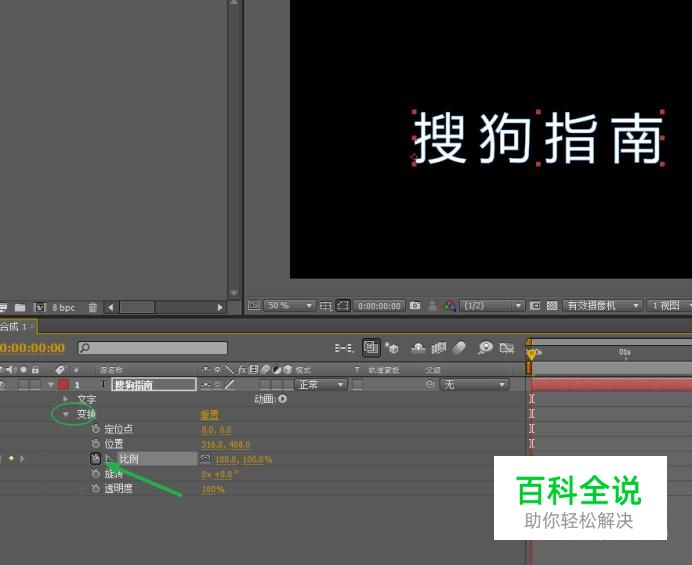Toggle draft 3D icon in timeline

pos(391,348)
